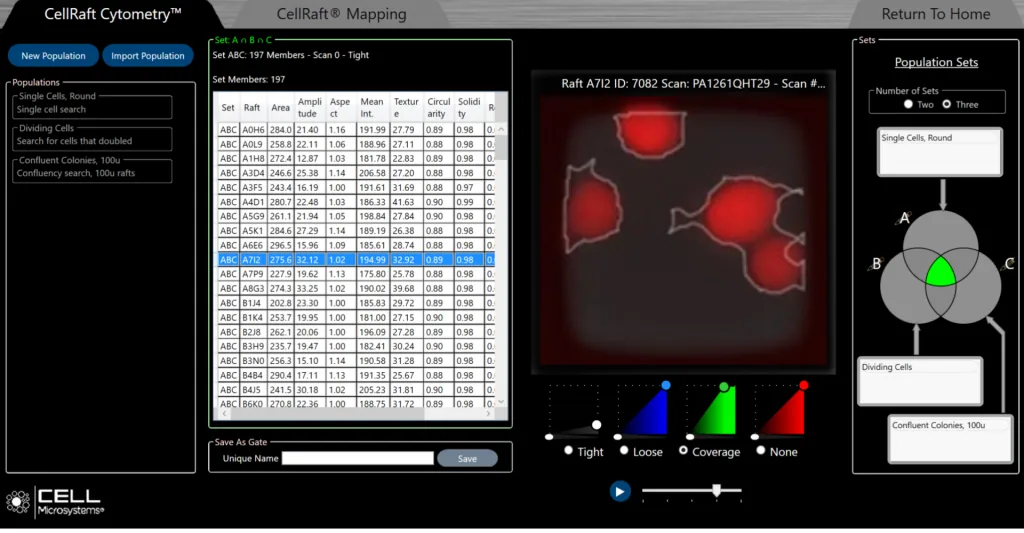Click the horizontal scroll right arrow of table
Viewport: 1024px width, 533px height.
tap(488, 413)
